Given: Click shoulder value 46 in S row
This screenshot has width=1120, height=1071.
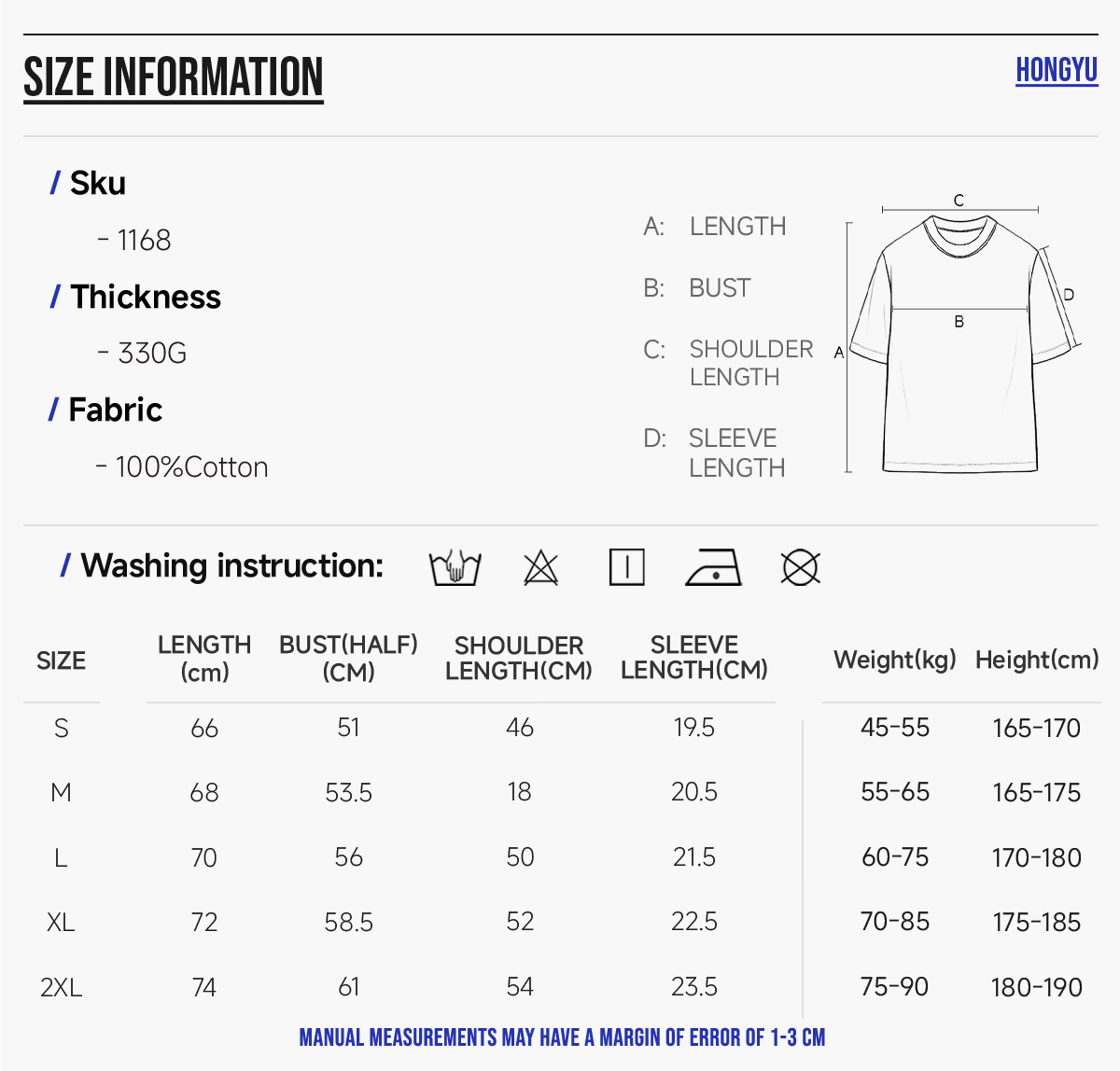Looking at the screenshot, I should [520, 728].
